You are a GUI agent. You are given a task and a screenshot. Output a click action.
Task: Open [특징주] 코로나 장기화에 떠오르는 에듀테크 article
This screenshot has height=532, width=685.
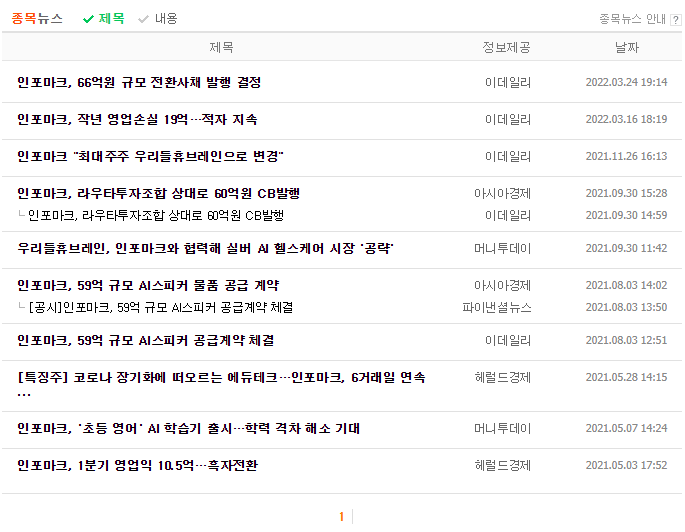click(x=221, y=384)
